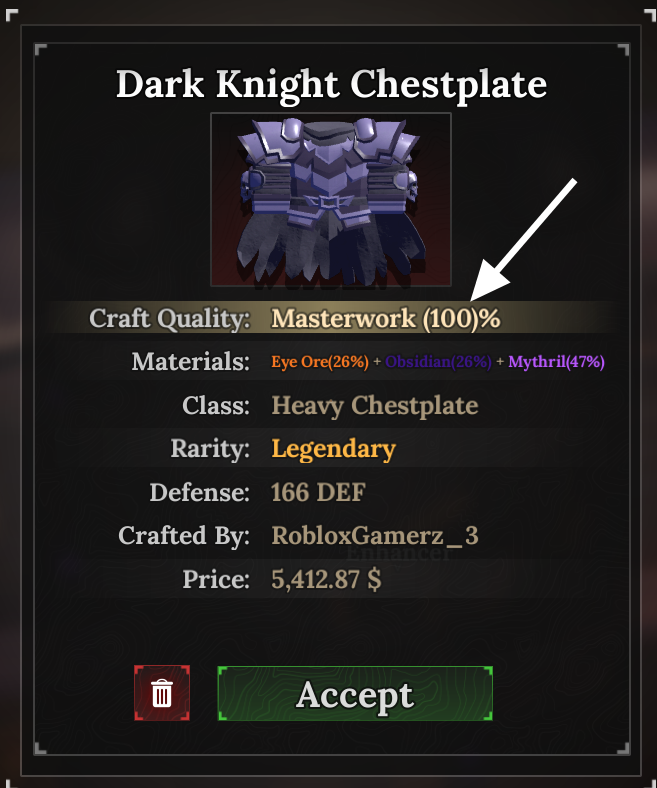Select the Masterwork (100)% quality value
The image size is (657, 788).
(x=386, y=319)
